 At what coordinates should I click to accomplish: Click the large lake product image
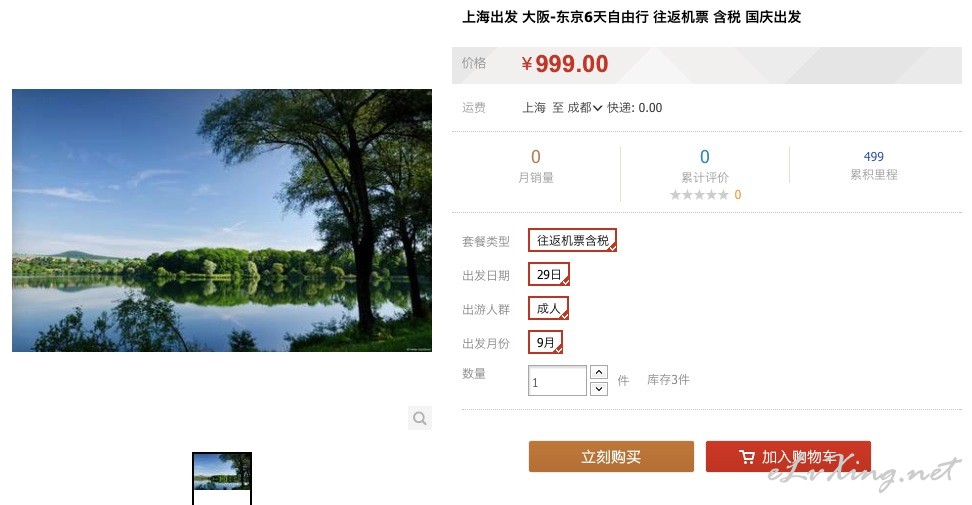pyautogui.click(x=222, y=221)
